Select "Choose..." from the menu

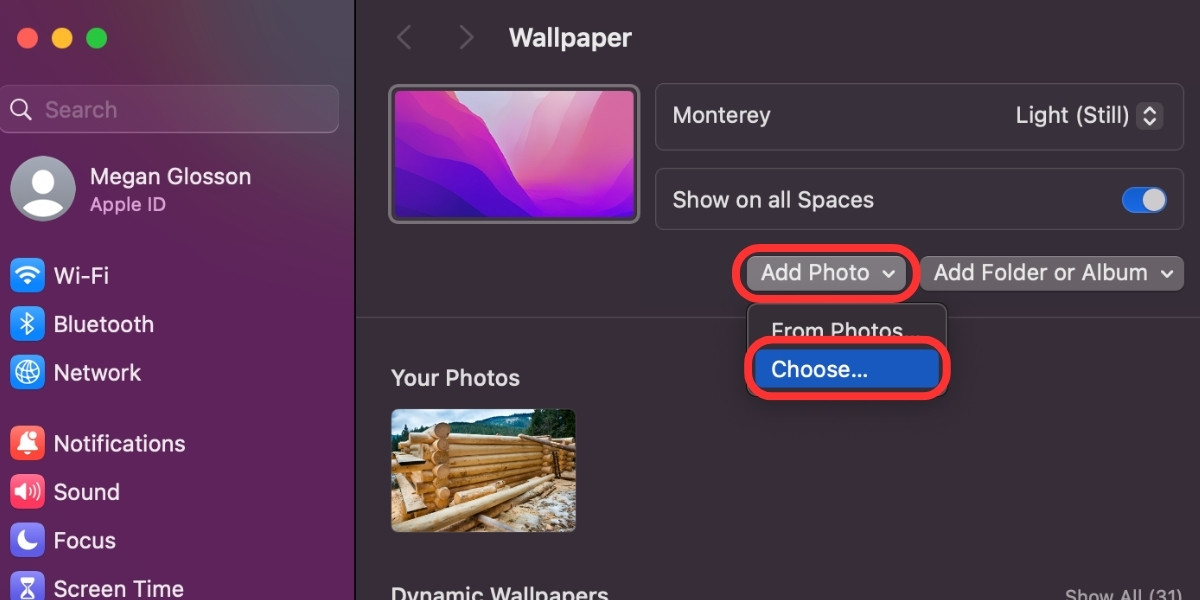click(x=845, y=368)
